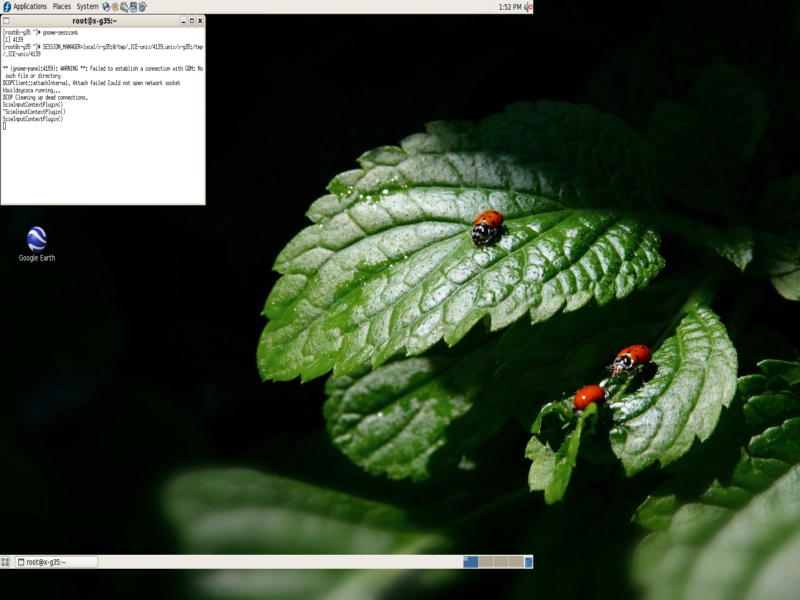
Task: Switch to the fourth workspace
Action: coord(515,562)
